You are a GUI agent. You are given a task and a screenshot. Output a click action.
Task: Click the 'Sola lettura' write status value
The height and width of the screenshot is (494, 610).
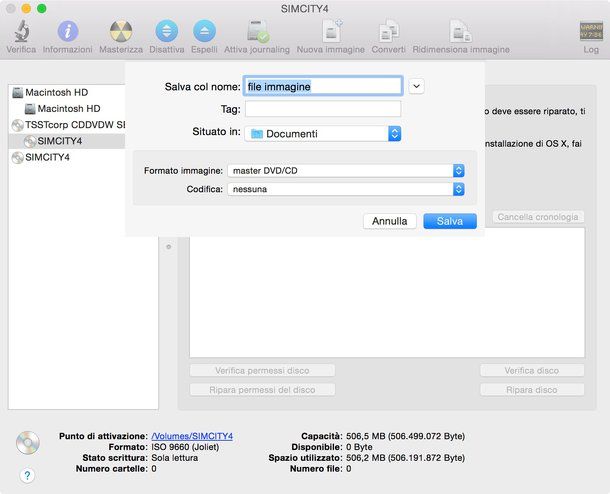(175, 458)
